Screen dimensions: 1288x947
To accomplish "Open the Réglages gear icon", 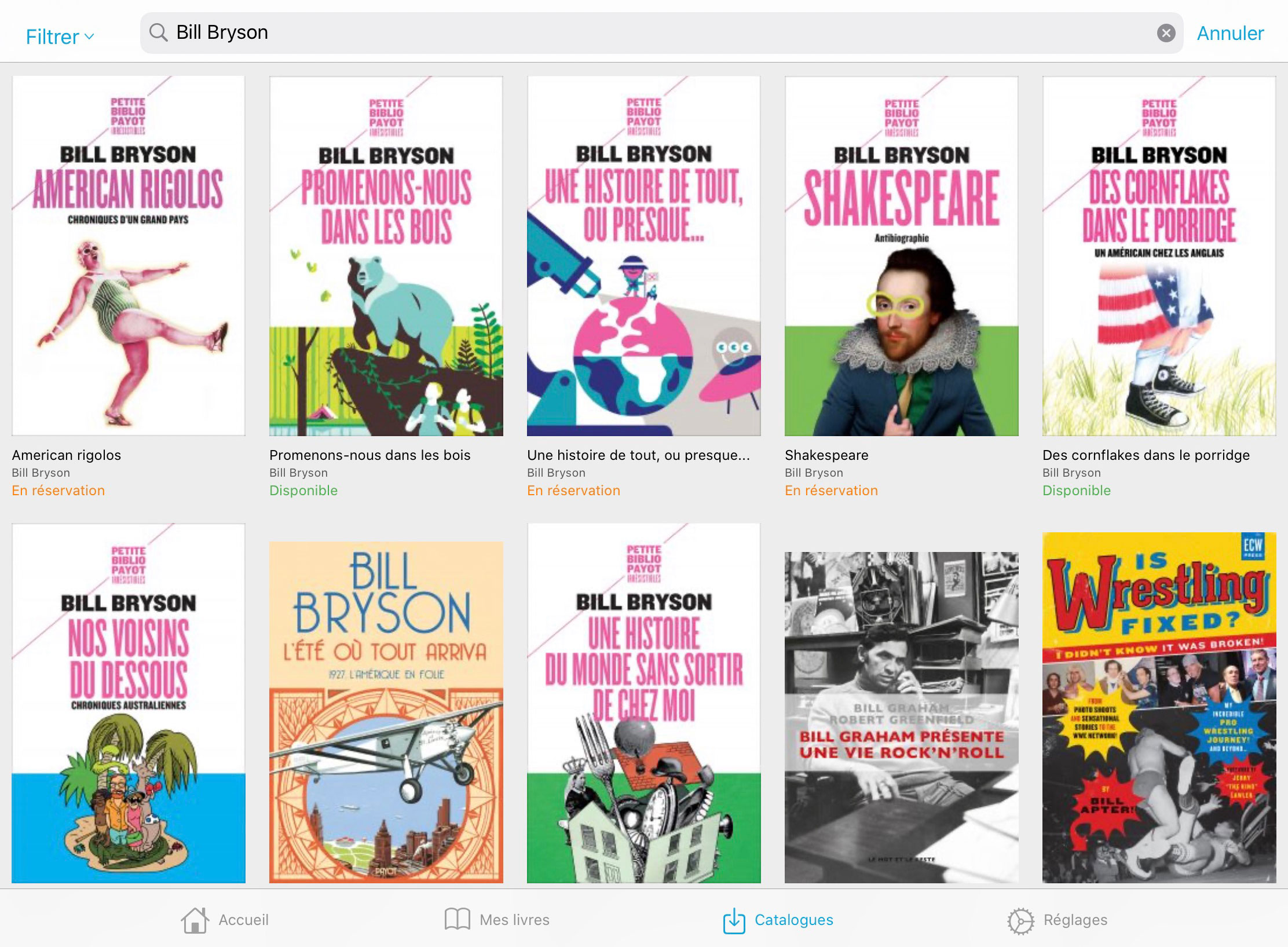I will (1020, 920).
